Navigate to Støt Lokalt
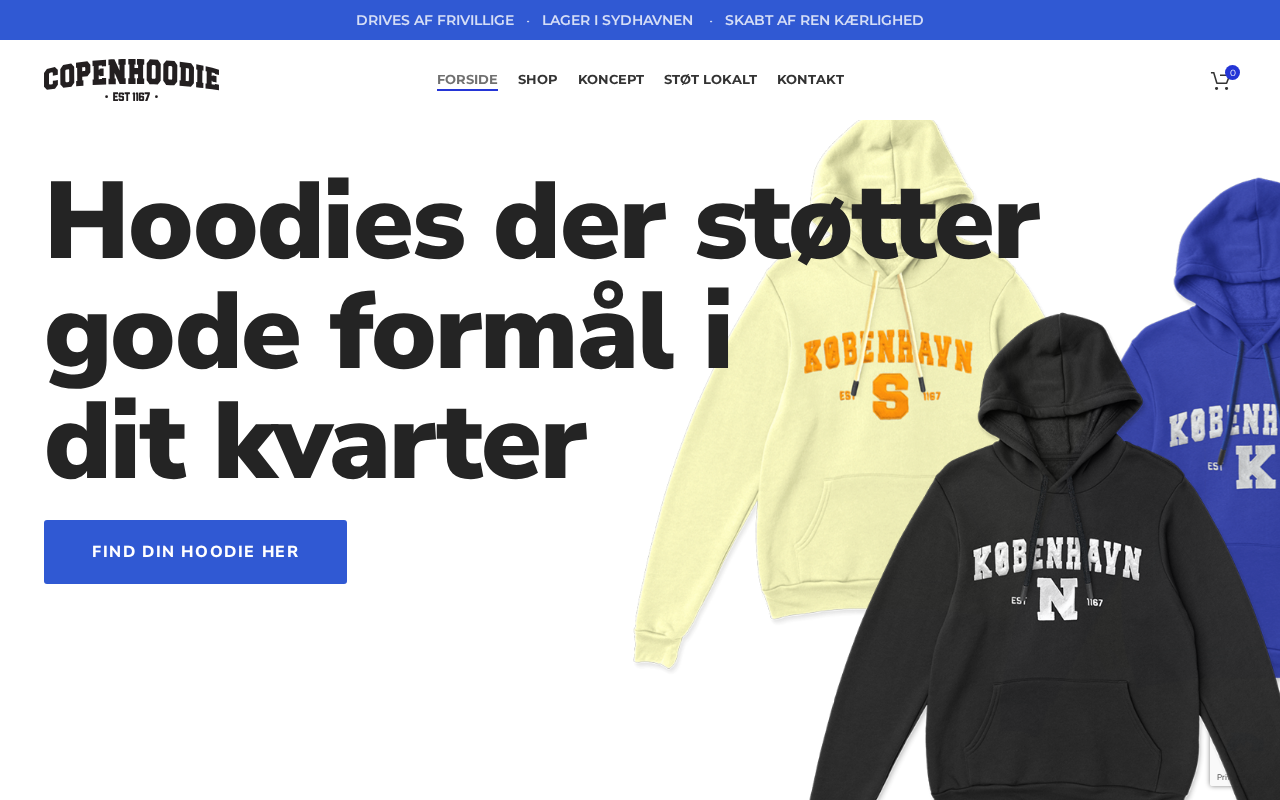The image size is (1280, 800). coord(710,80)
